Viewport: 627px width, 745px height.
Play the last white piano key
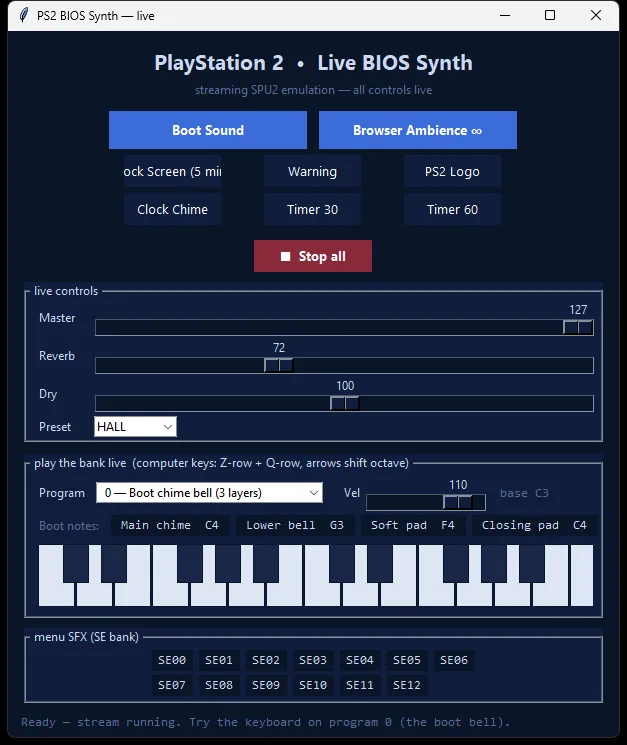582,575
